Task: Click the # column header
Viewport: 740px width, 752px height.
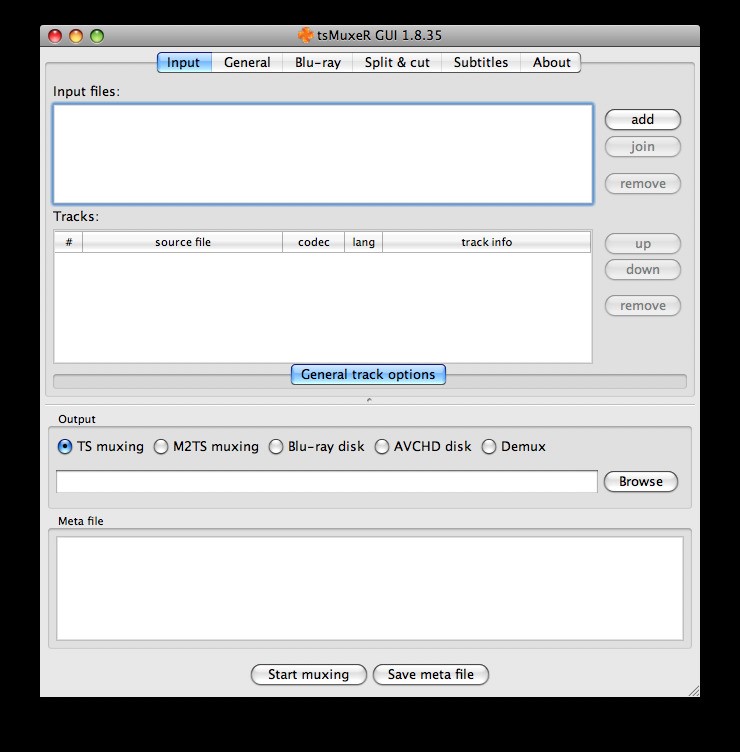Action: [x=69, y=242]
